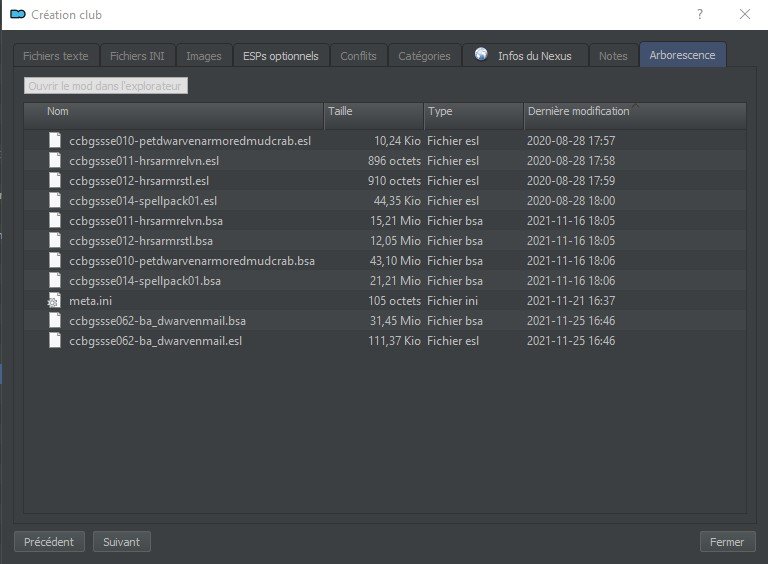Sort by Dernière modification column header
The height and width of the screenshot is (564, 768).
(635, 116)
